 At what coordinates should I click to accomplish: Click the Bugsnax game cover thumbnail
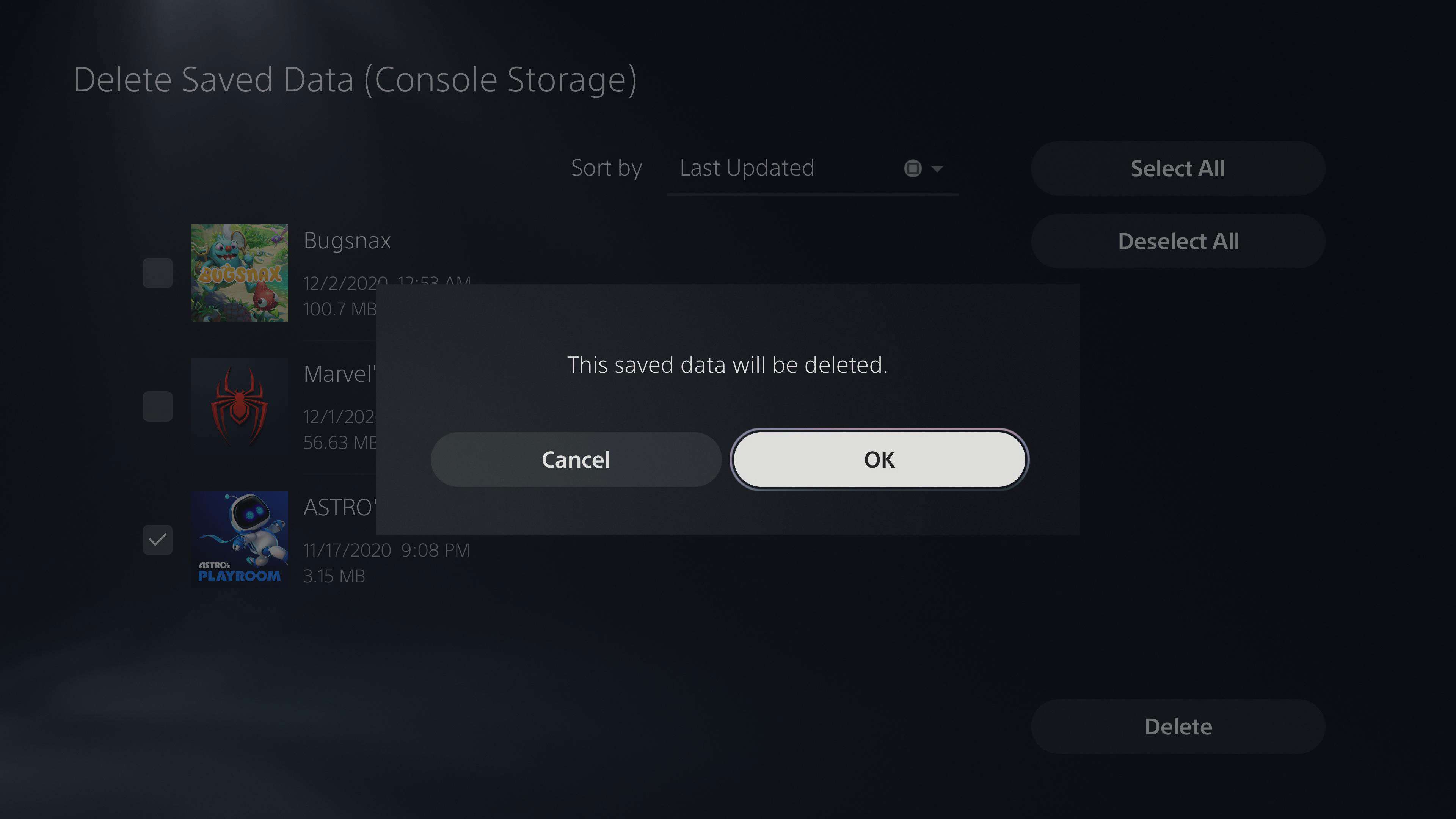coord(239,273)
